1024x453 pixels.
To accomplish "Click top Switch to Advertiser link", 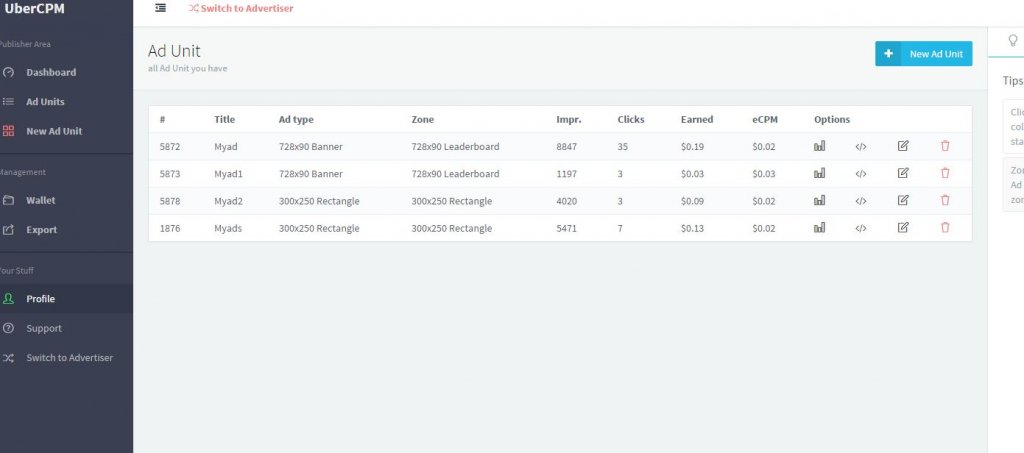I will (x=241, y=8).
